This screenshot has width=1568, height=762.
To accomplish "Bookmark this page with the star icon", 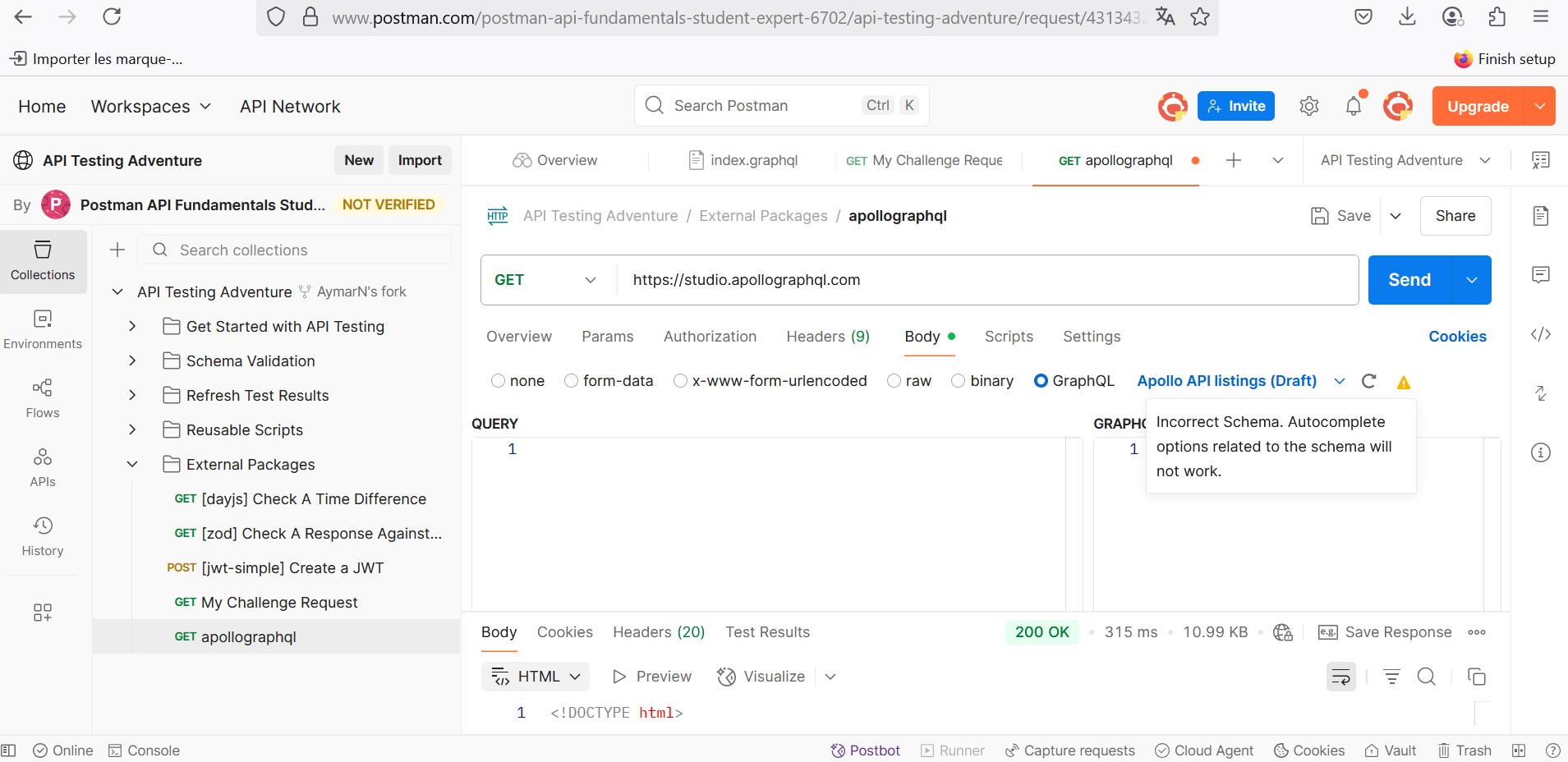I will pyautogui.click(x=1200, y=16).
